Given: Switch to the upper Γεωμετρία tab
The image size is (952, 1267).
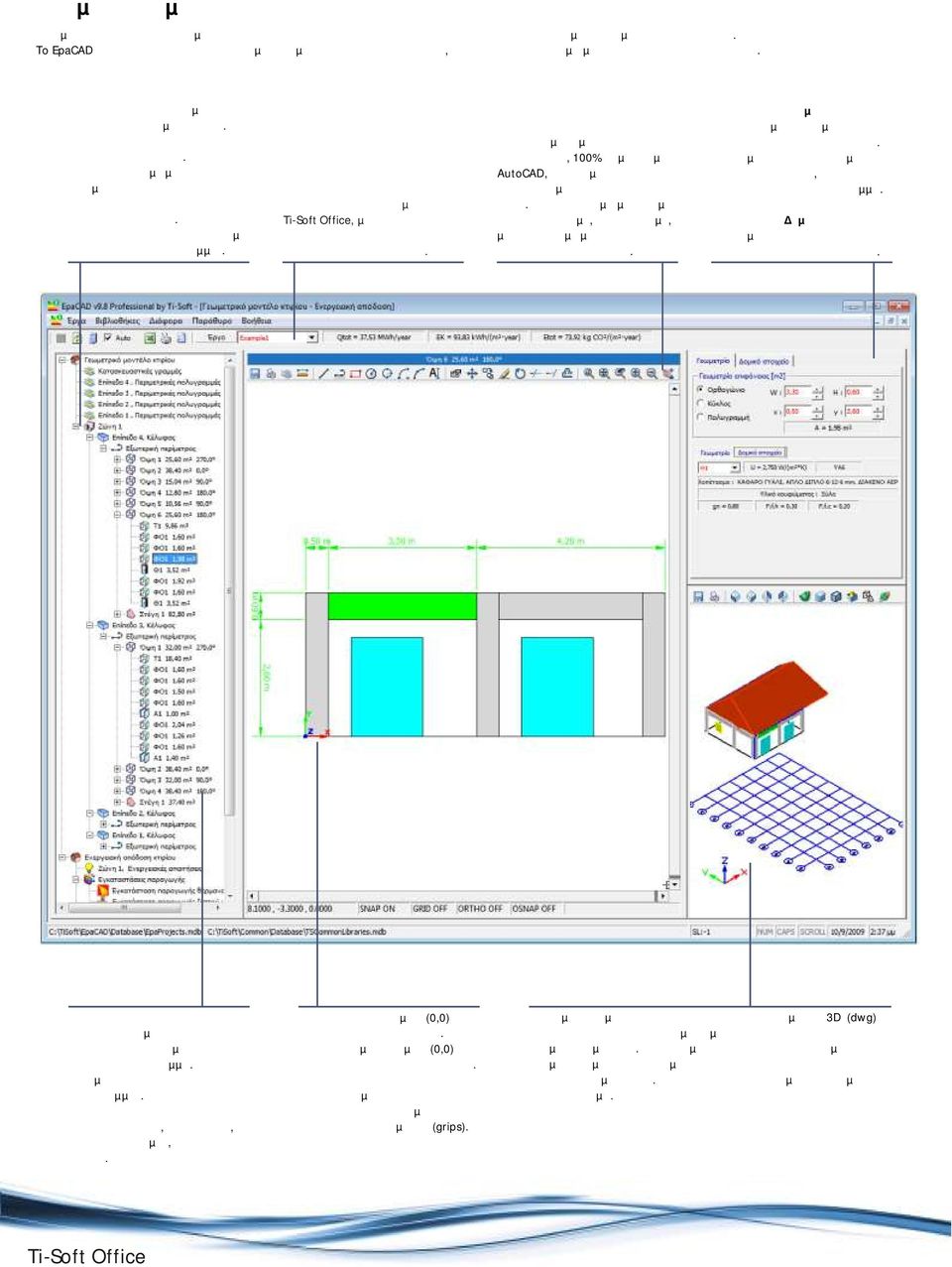Looking at the screenshot, I should (712, 361).
